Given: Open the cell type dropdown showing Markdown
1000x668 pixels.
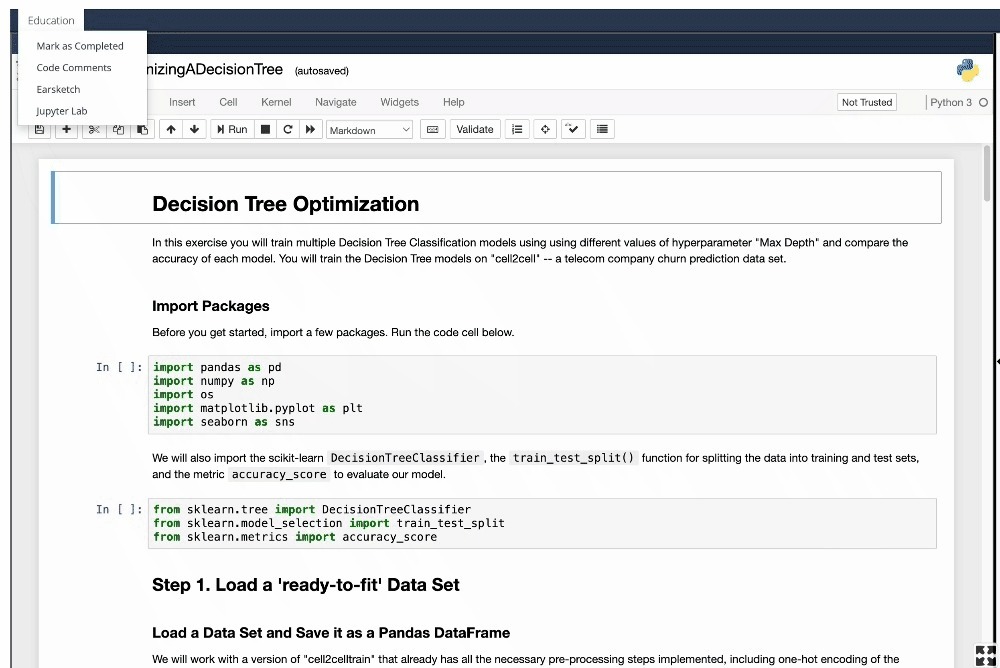Looking at the screenshot, I should pos(369,130).
